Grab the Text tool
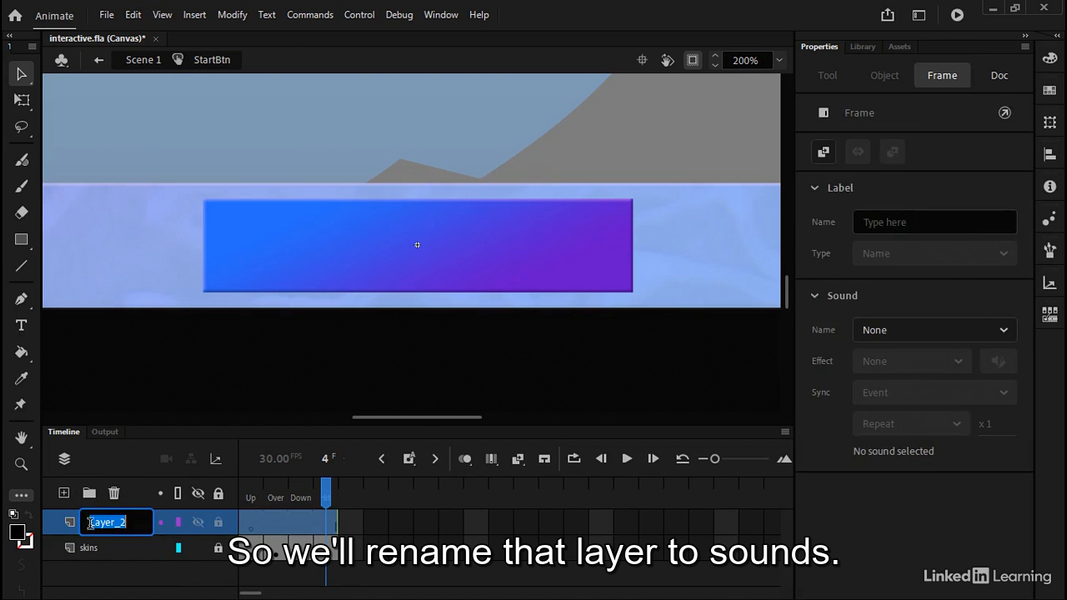 click(21, 325)
